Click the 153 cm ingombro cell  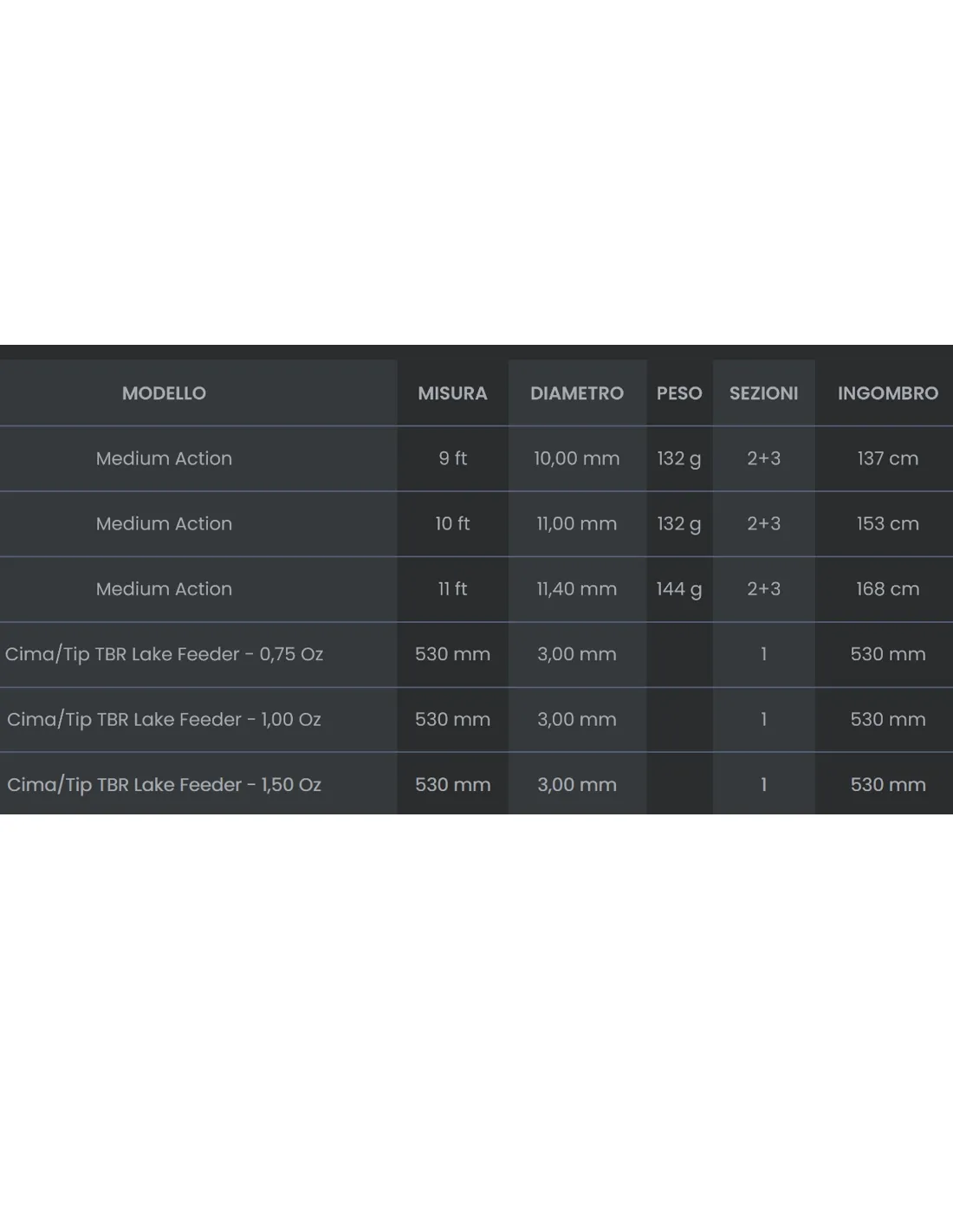coord(888,523)
